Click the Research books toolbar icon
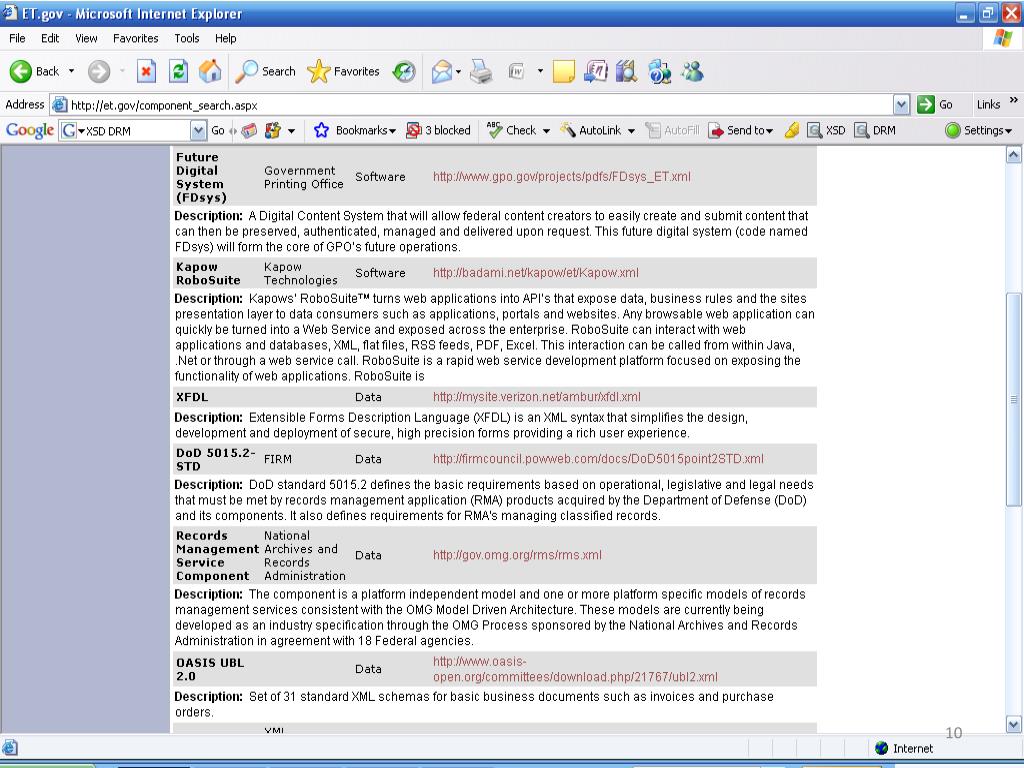This screenshot has width=1024, height=768. tap(626, 71)
